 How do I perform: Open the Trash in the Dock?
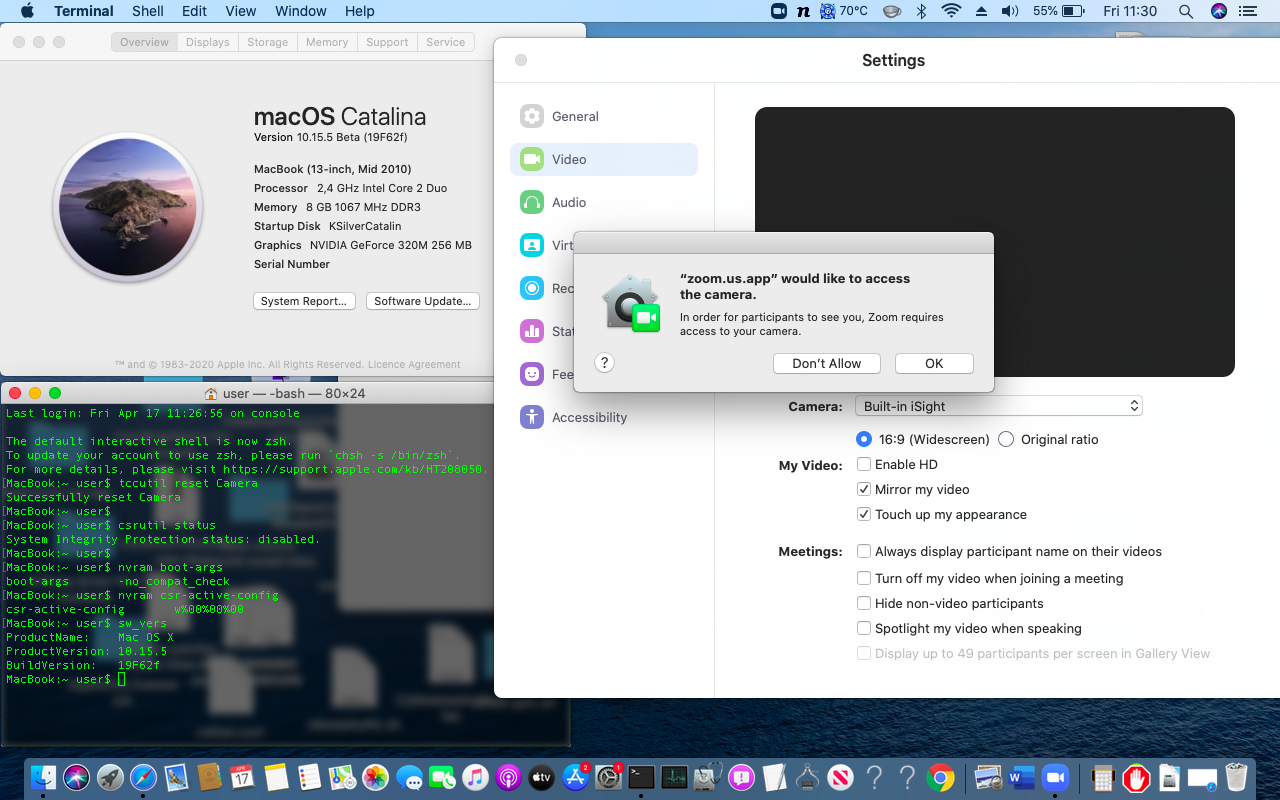(x=1236, y=777)
